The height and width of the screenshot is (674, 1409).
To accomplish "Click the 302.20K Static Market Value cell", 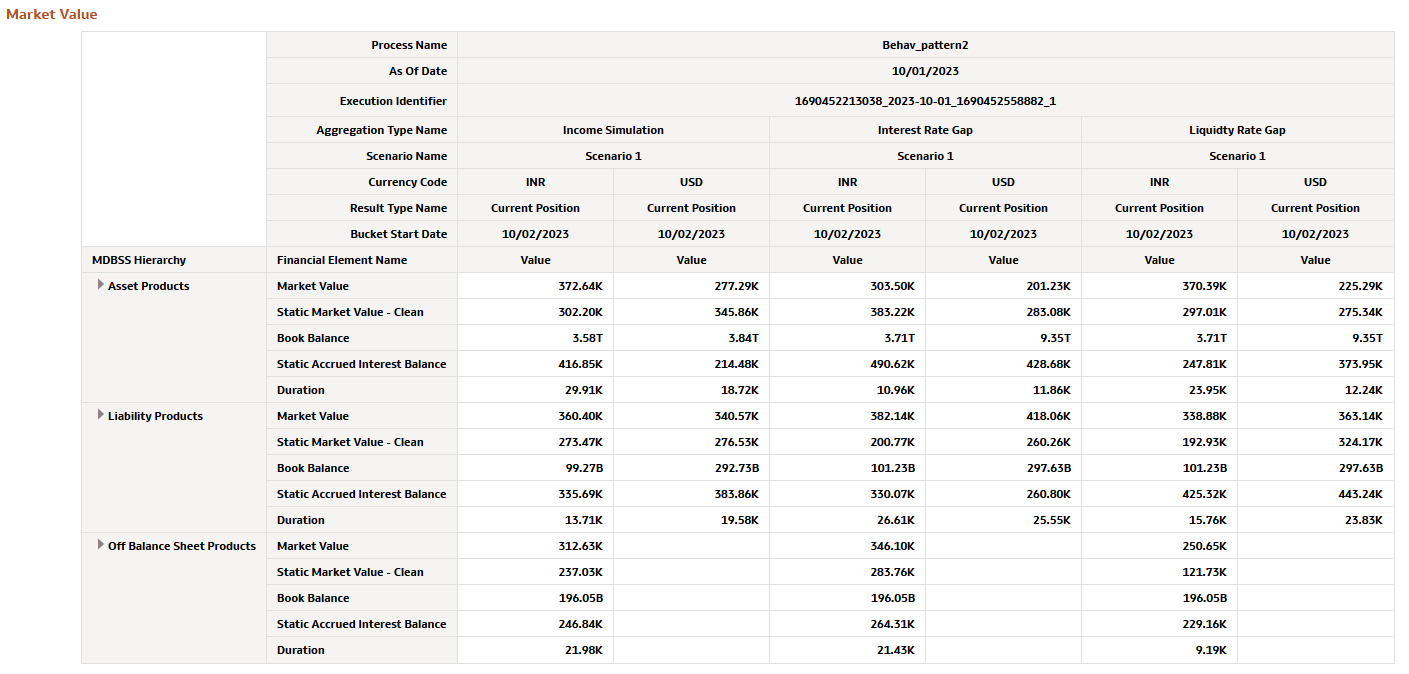I will [535, 312].
